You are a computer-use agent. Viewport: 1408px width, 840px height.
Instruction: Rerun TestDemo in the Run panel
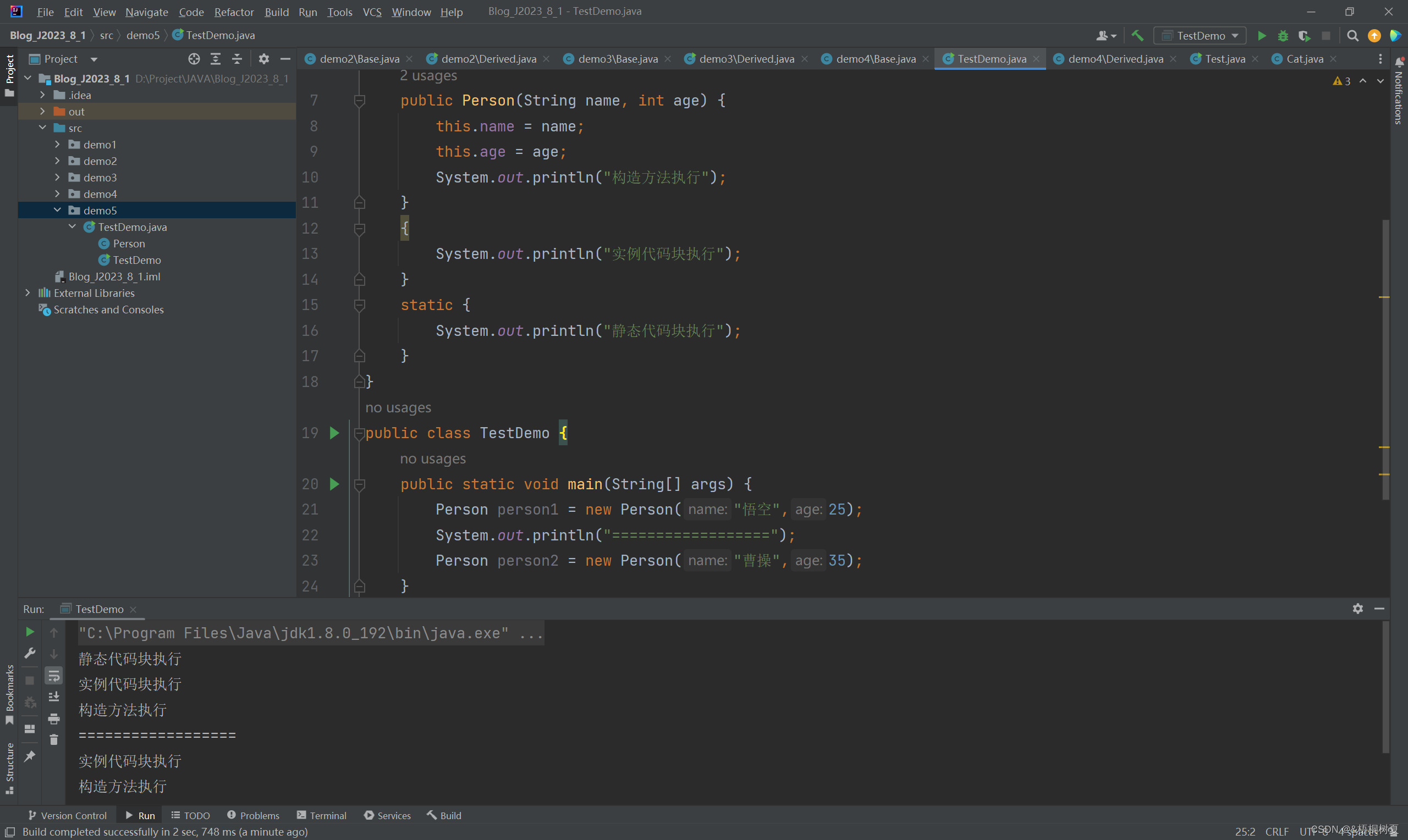click(30, 632)
